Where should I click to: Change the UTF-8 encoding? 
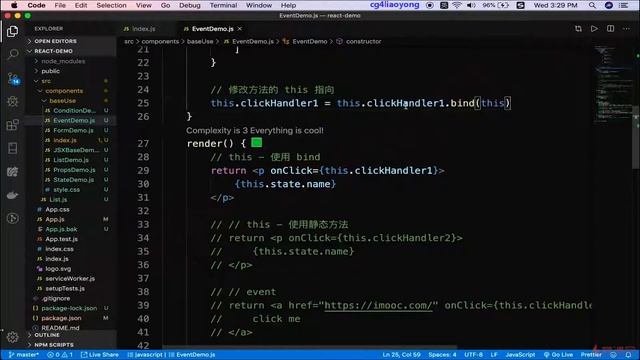[x=473, y=355]
